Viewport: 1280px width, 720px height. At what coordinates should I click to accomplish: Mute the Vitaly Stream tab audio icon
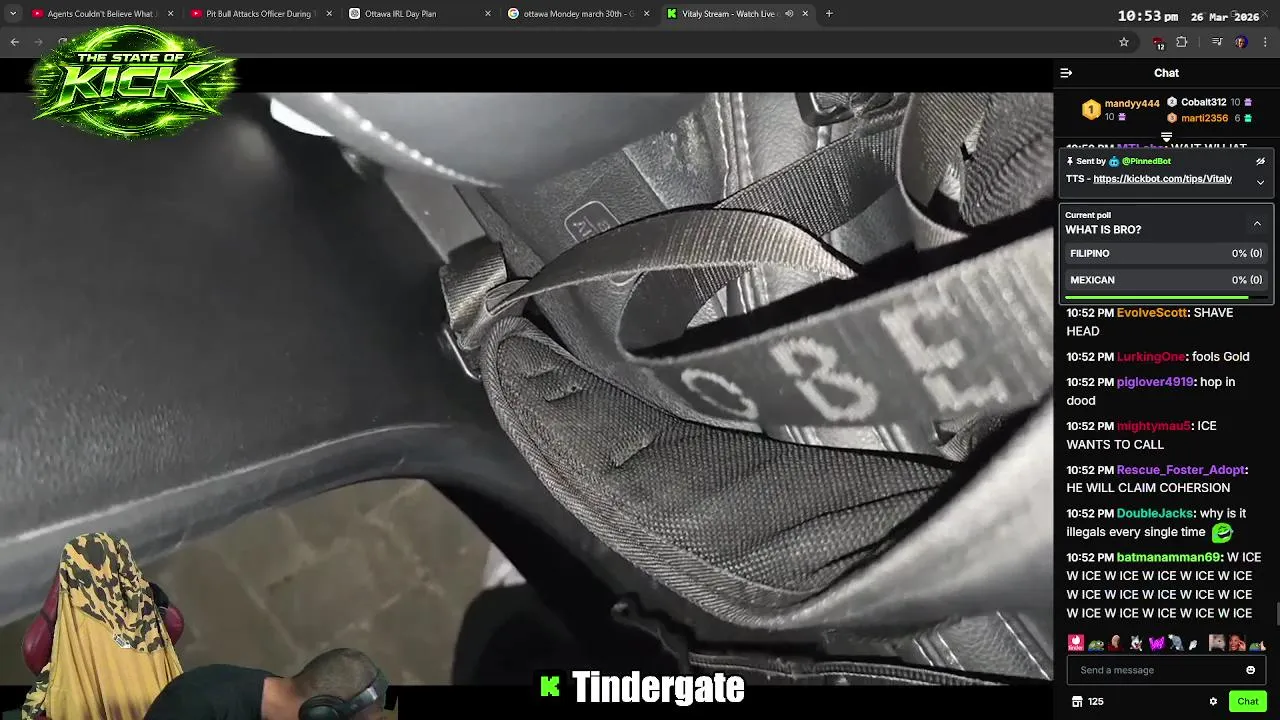[x=789, y=14]
